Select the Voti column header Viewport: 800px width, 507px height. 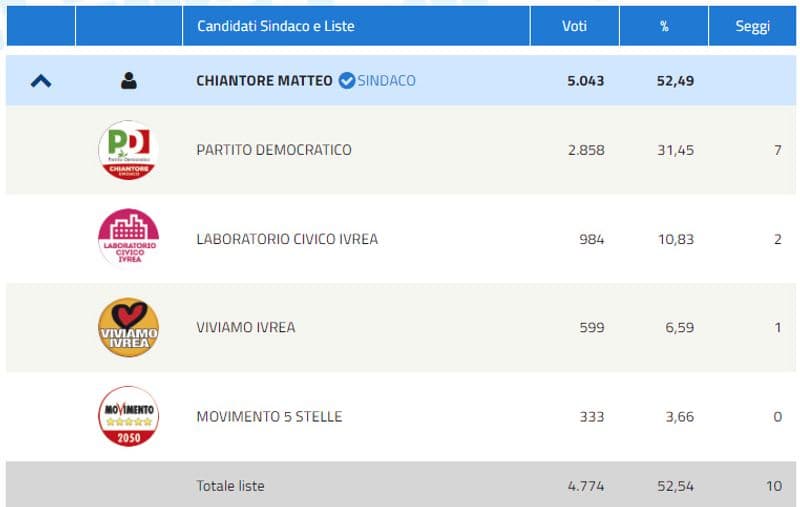click(573, 26)
